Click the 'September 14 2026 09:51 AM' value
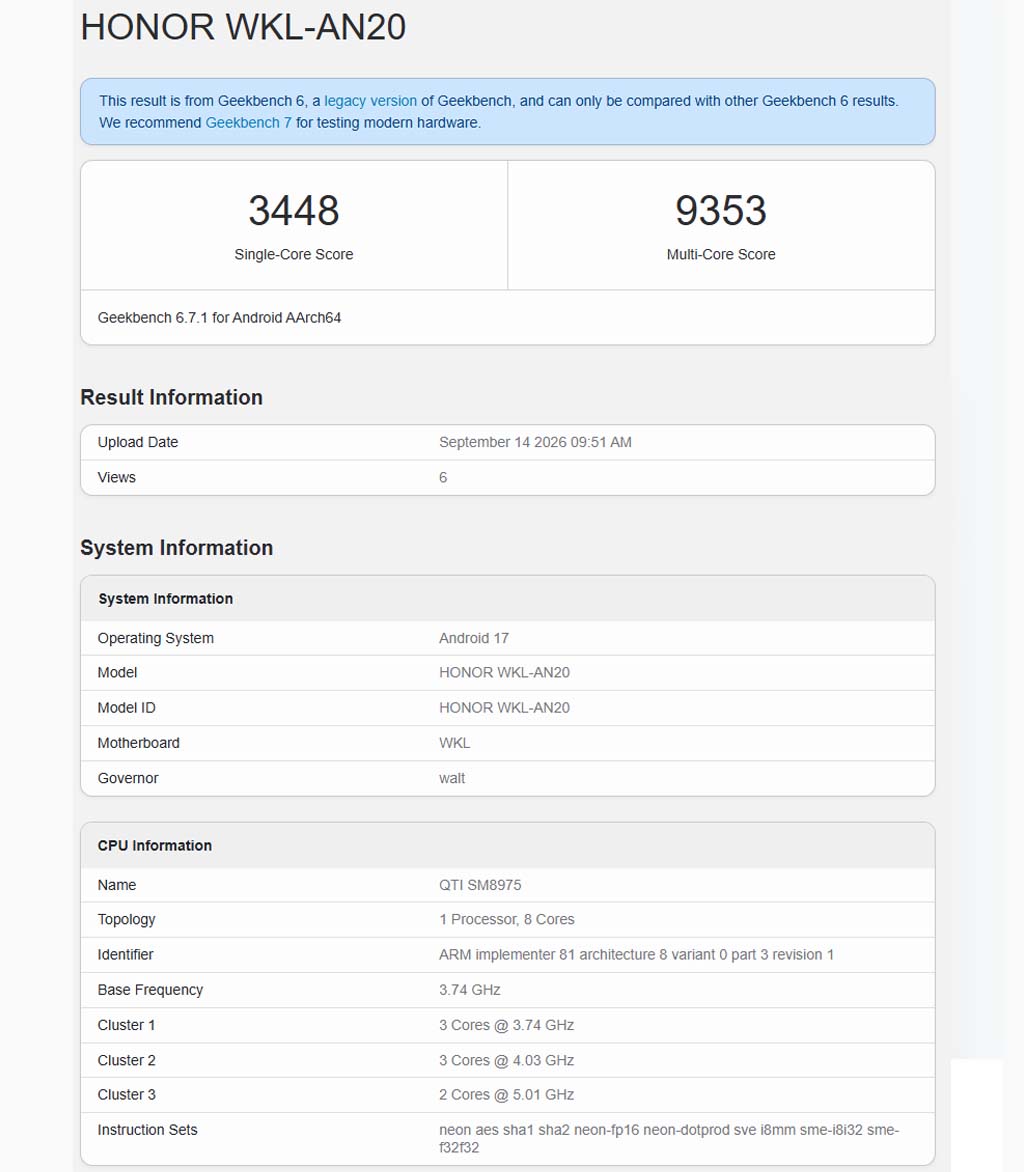Screen dimensions: 1024x1172 tap(535, 442)
